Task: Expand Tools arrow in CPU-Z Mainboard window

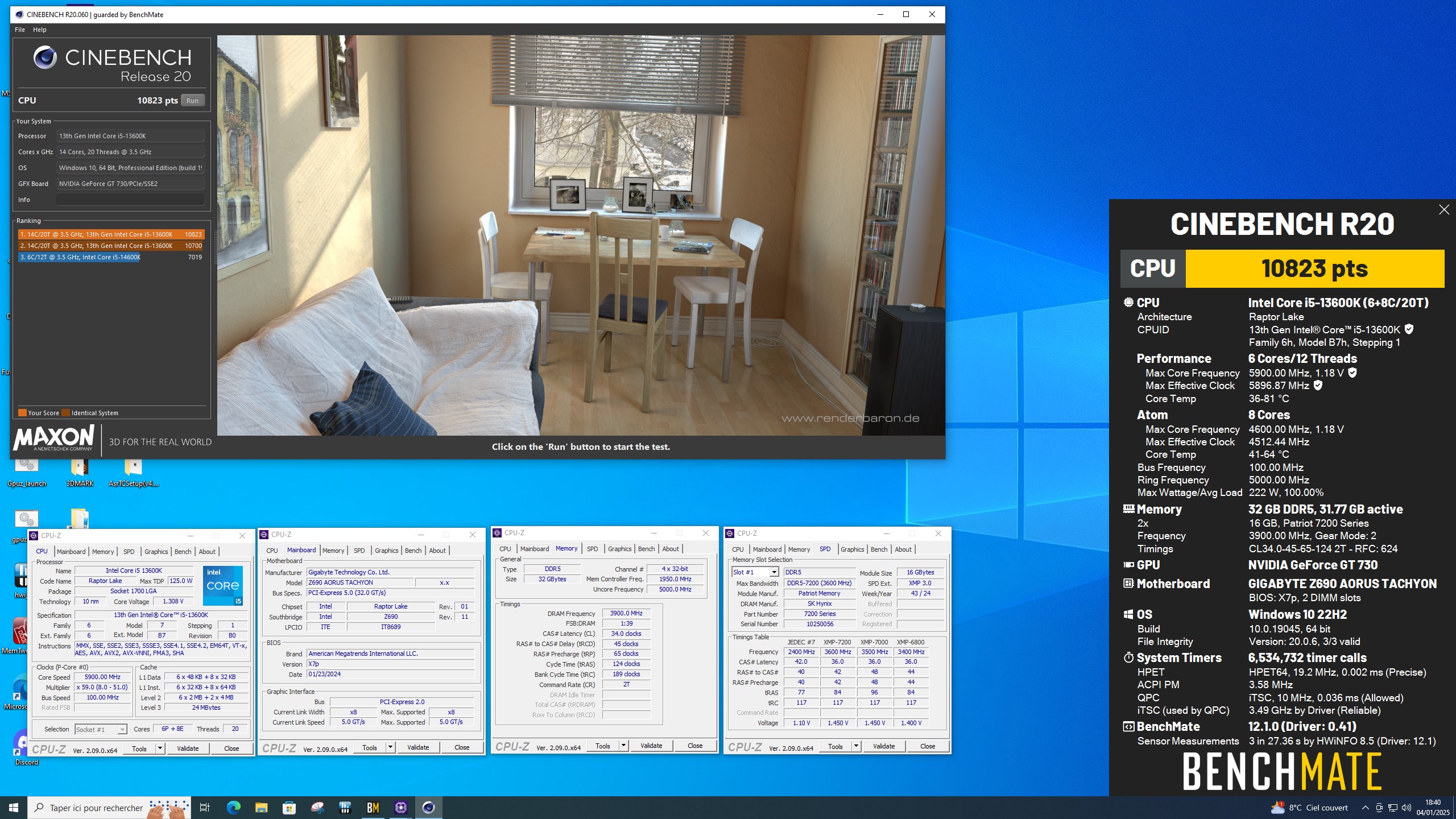Action: [x=390, y=747]
